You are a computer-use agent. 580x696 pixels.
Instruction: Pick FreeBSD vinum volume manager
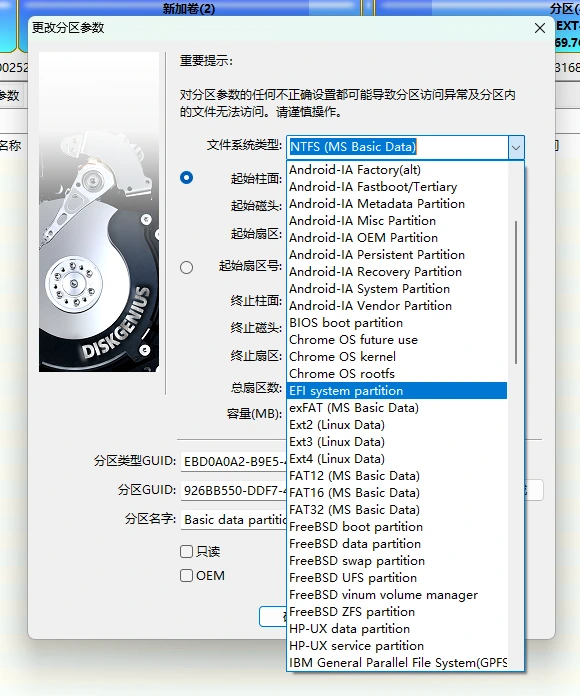397,595
